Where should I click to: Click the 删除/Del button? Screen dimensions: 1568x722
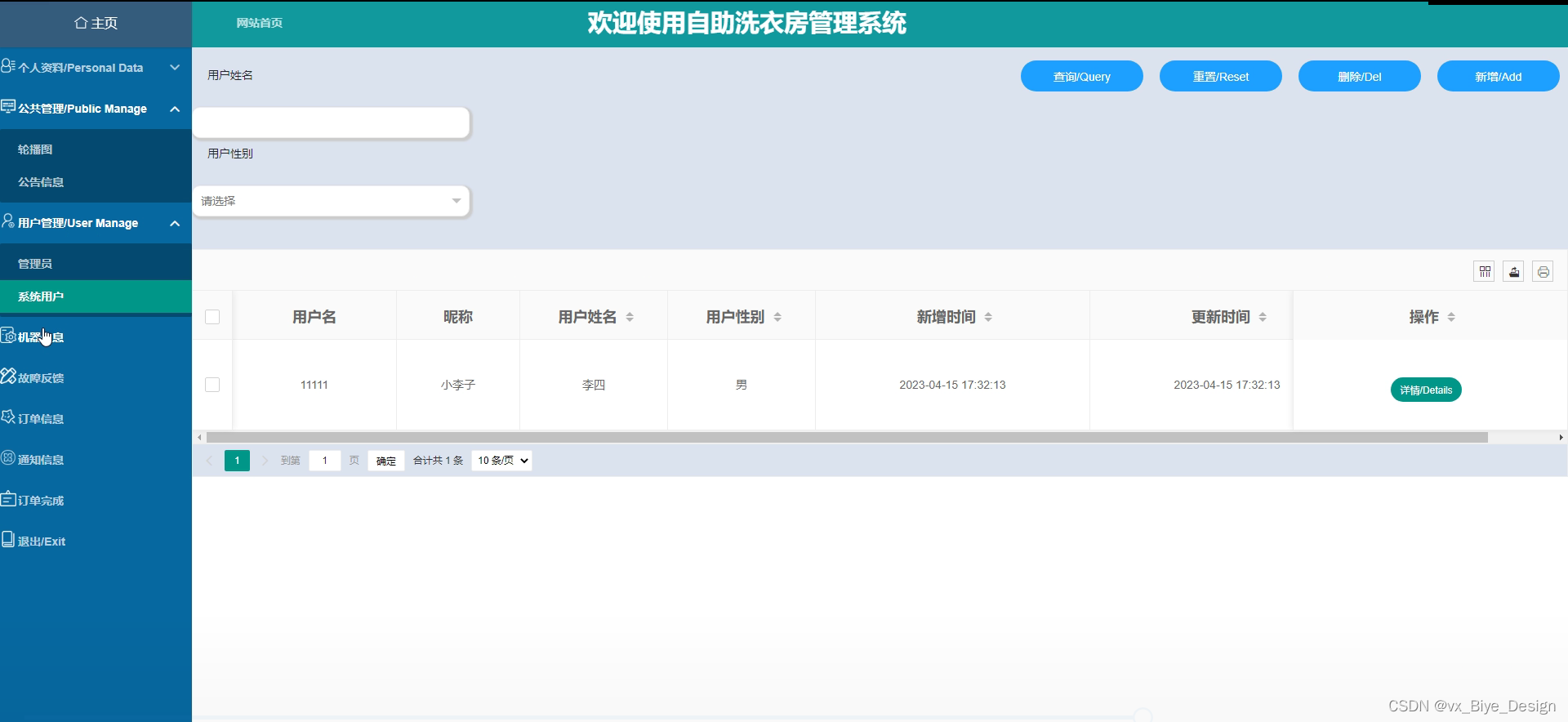[1360, 76]
